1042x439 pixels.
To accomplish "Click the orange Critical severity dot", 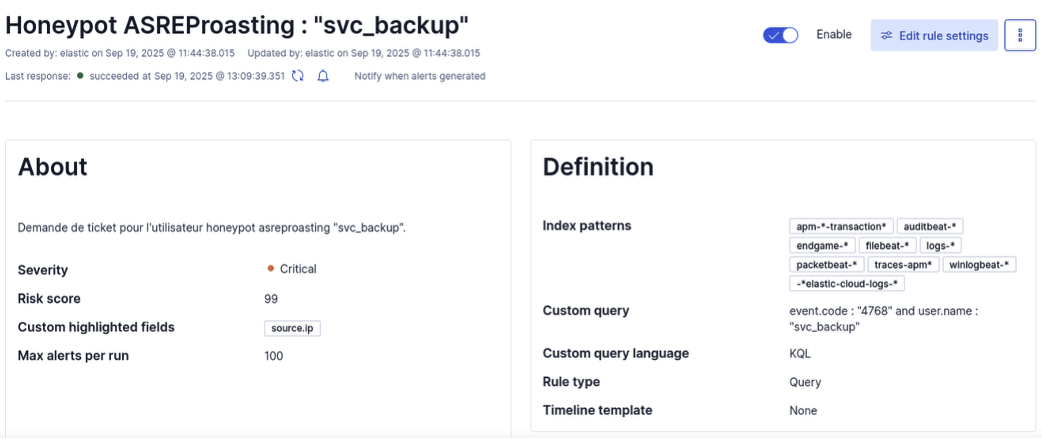I will click(271, 269).
